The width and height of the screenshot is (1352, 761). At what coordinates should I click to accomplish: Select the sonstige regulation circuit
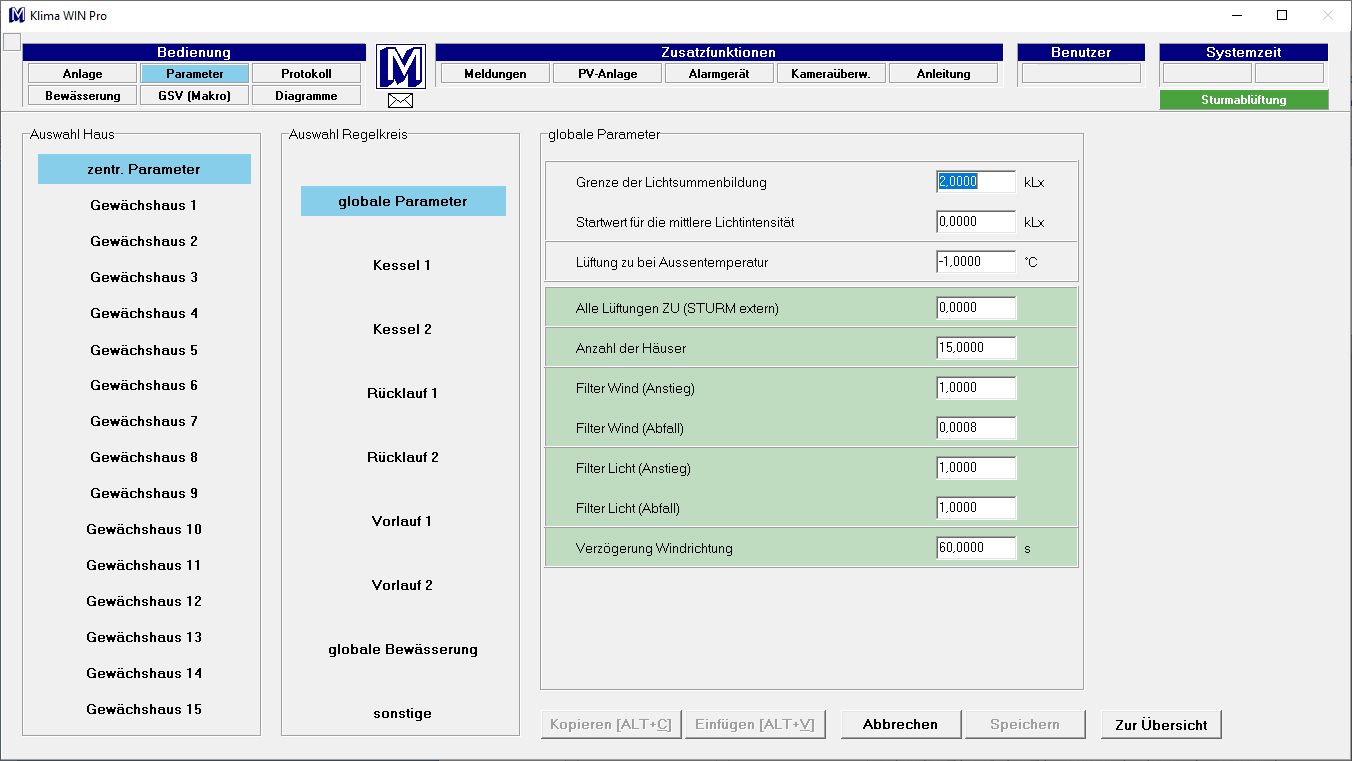pos(402,713)
